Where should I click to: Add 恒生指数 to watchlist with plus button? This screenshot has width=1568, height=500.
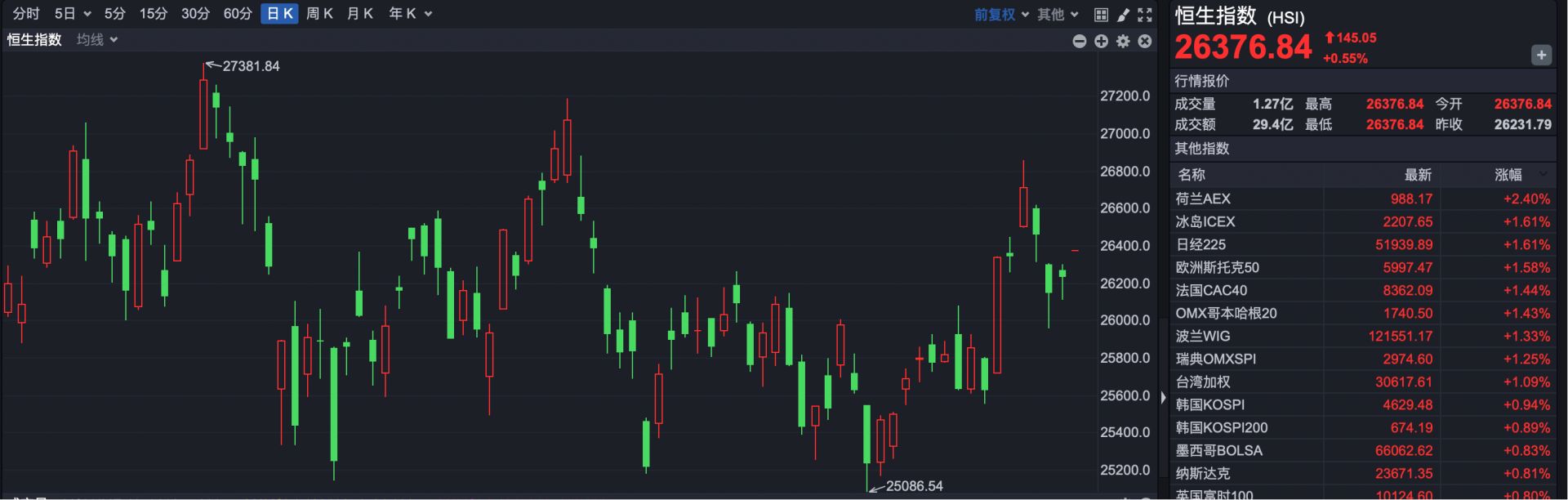(x=1540, y=55)
